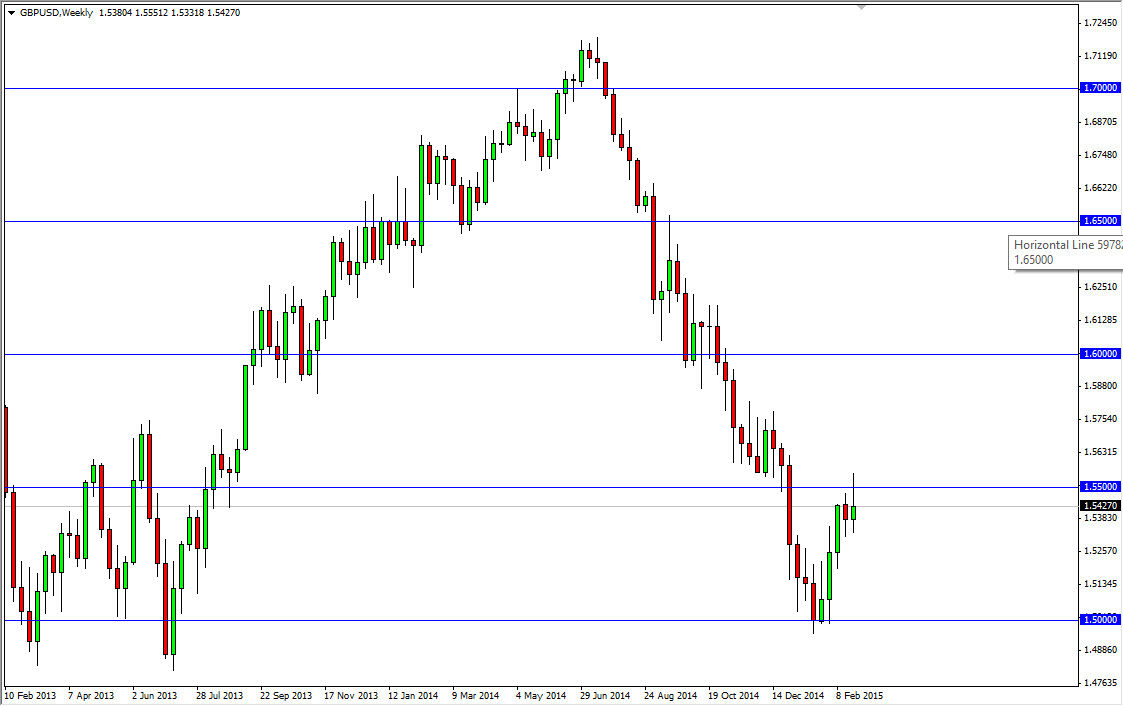
Task: Click the current price tag showing 1.54270
Action: pyautogui.click(x=1102, y=505)
